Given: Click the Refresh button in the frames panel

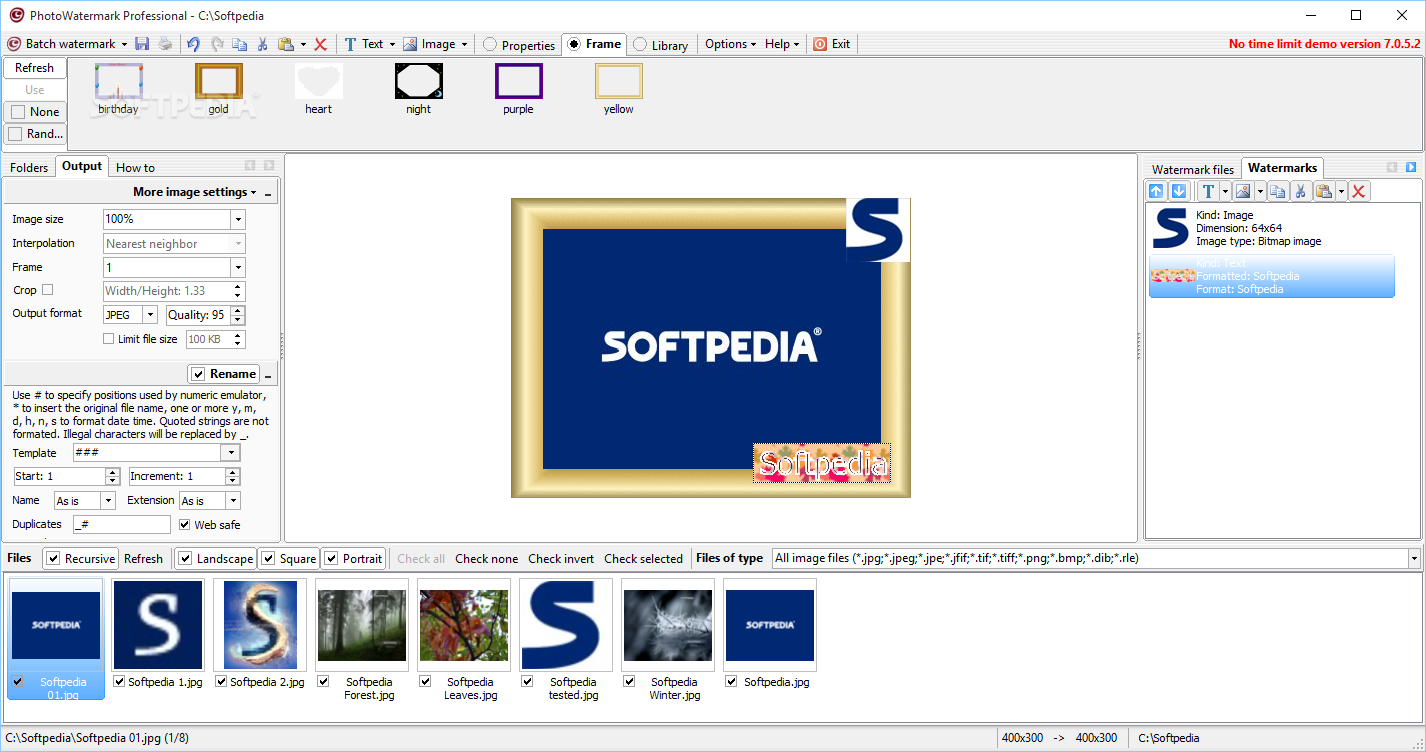Looking at the screenshot, I should 35,68.
